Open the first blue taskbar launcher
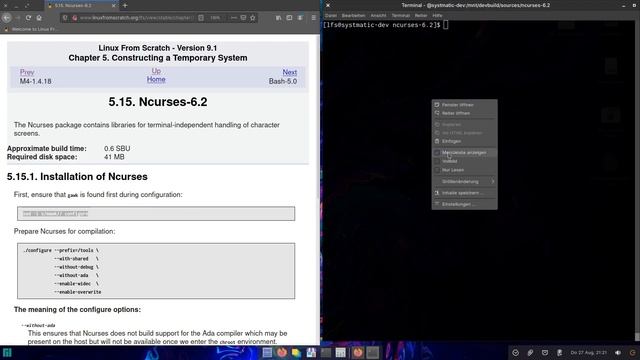 point(267,353)
